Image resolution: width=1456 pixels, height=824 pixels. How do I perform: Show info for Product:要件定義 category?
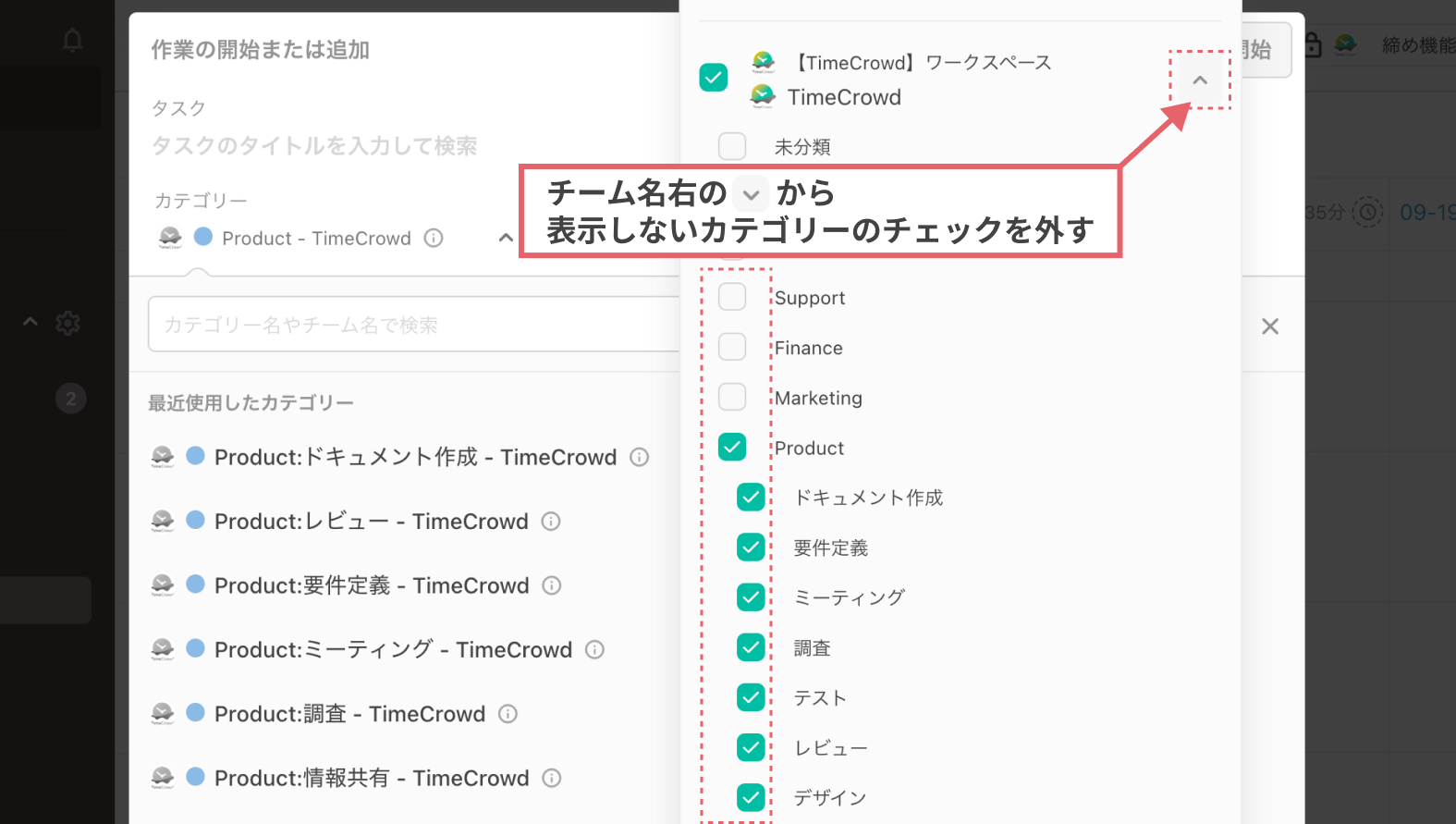click(552, 585)
